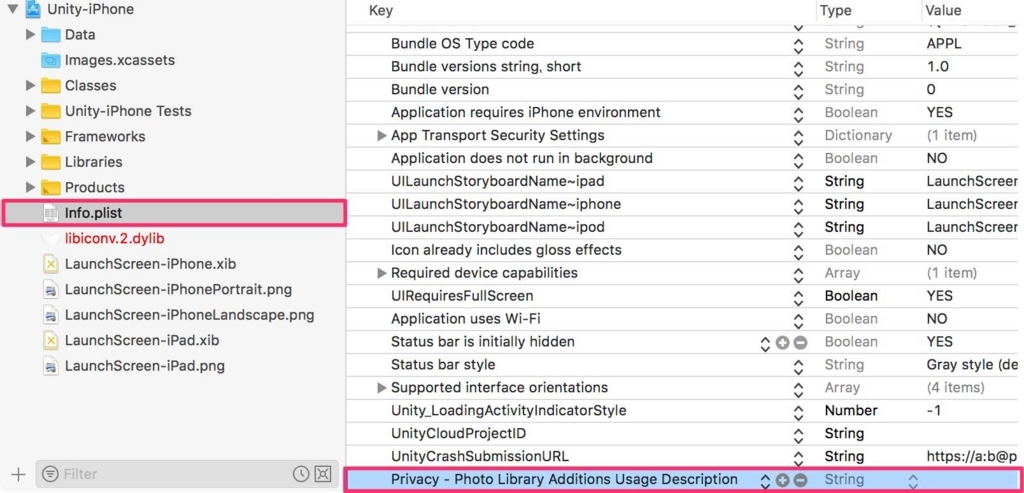Select Bundle versions string, short row
The height and width of the screenshot is (493, 1024).
coord(485,67)
